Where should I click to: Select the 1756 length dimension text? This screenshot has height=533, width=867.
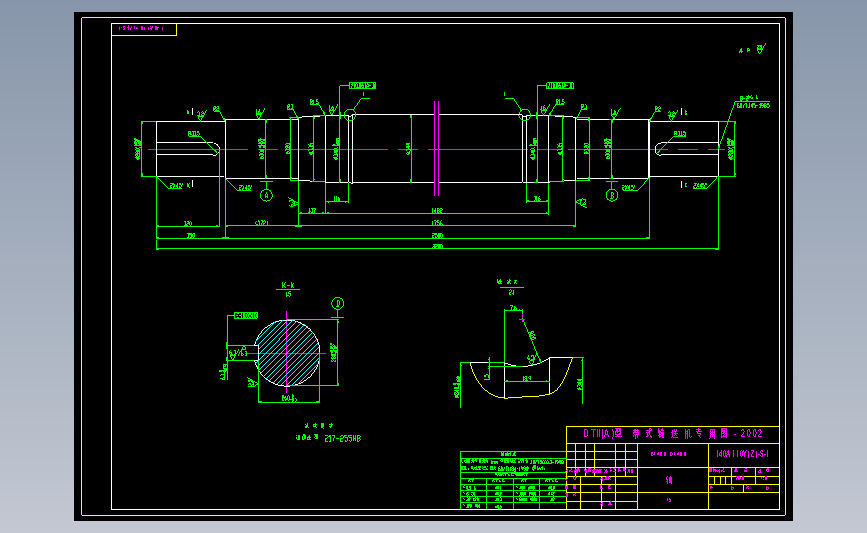click(x=437, y=223)
